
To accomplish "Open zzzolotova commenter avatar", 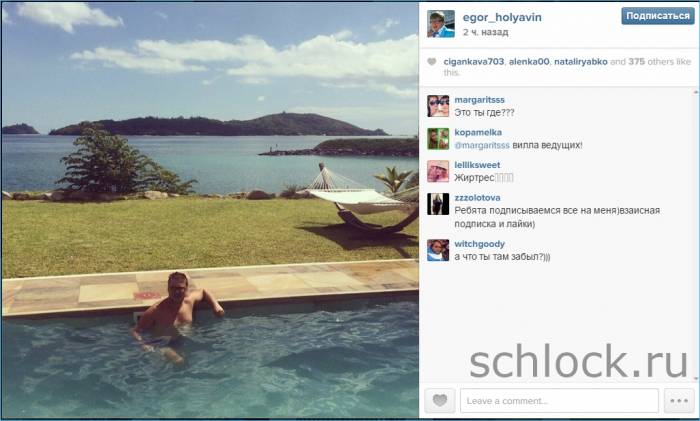I will 438,204.
